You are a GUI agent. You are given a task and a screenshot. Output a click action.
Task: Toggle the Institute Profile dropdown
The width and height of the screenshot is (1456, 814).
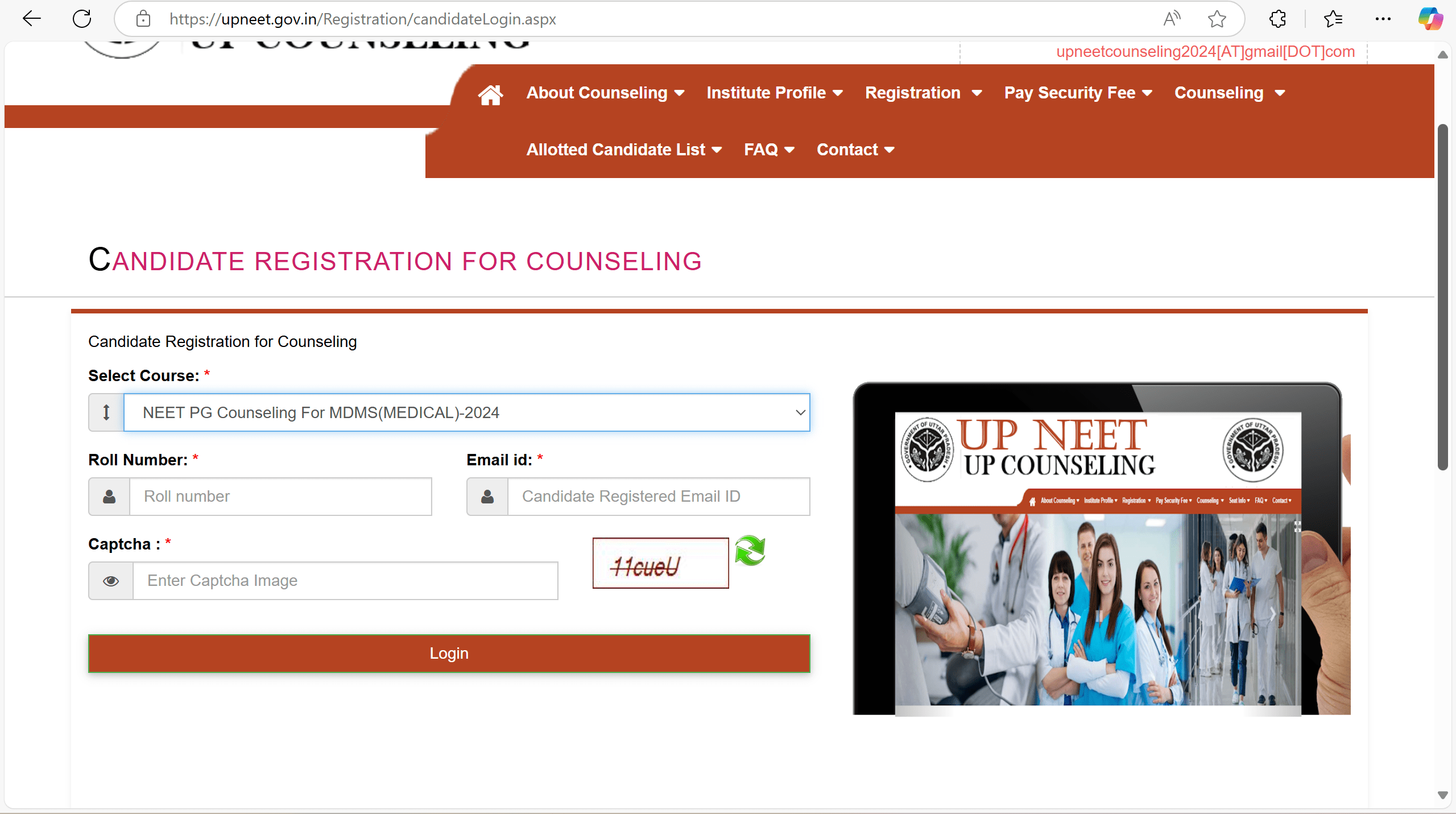[775, 92]
